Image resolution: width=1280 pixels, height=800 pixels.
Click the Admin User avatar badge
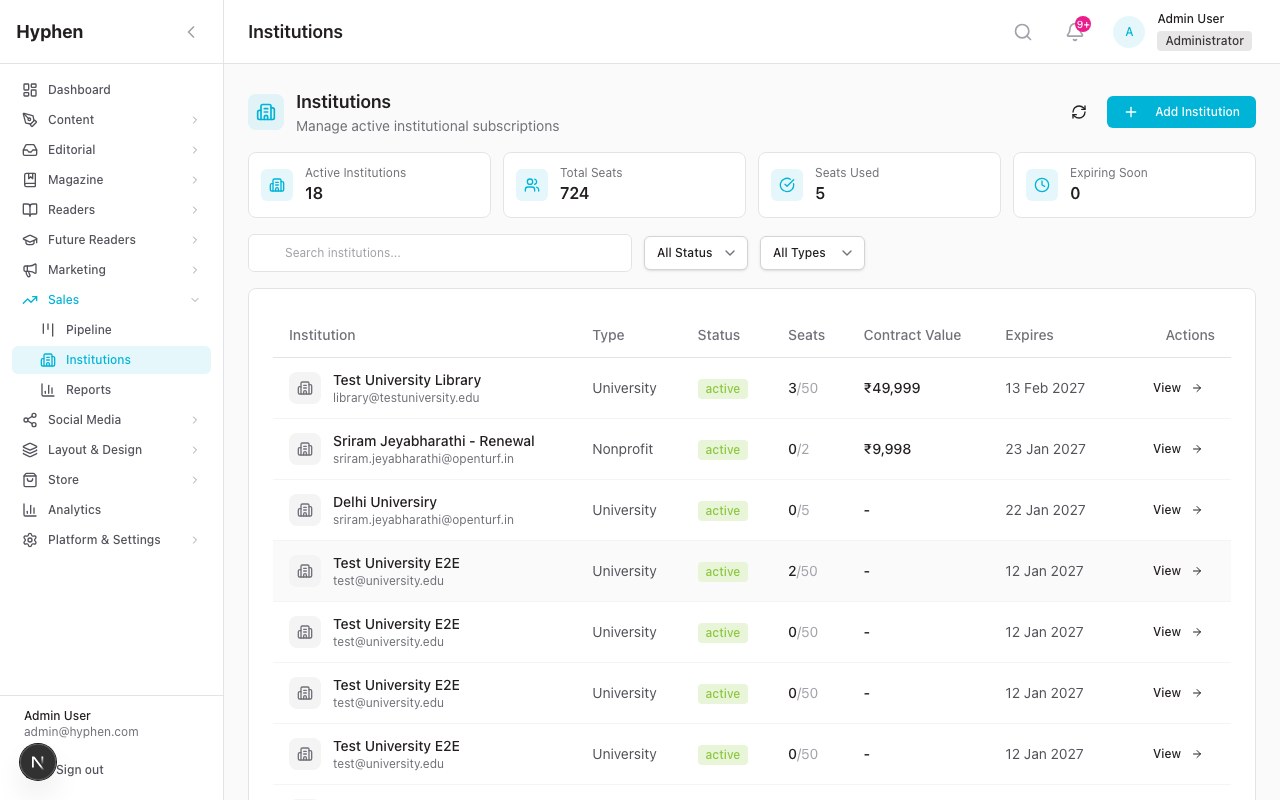click(x=1128, y=31)
